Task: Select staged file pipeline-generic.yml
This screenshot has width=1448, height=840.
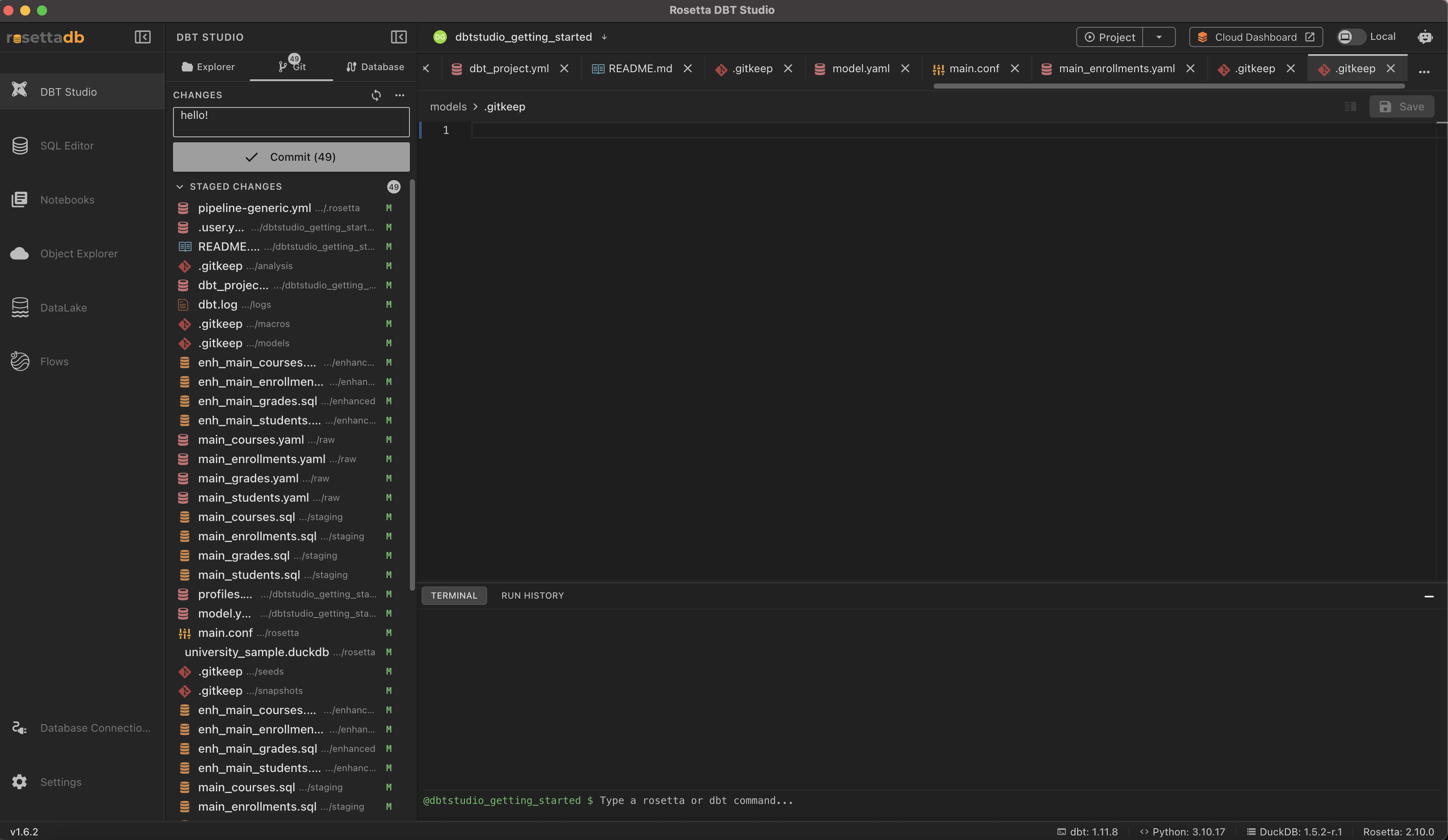Action: 287,208
